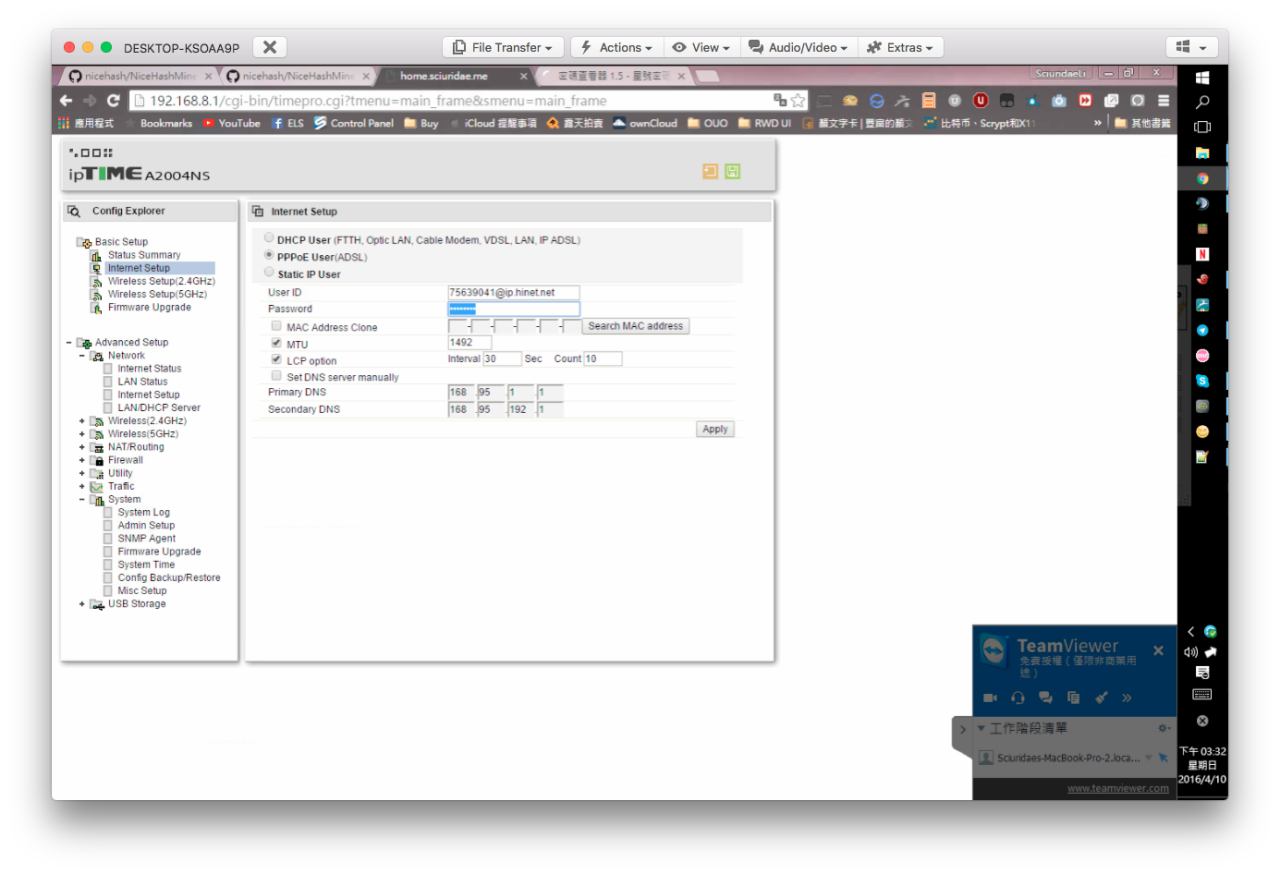Expand the Wireless(5GHz) advanced node

pyautogui.click(x=82, y=434)
